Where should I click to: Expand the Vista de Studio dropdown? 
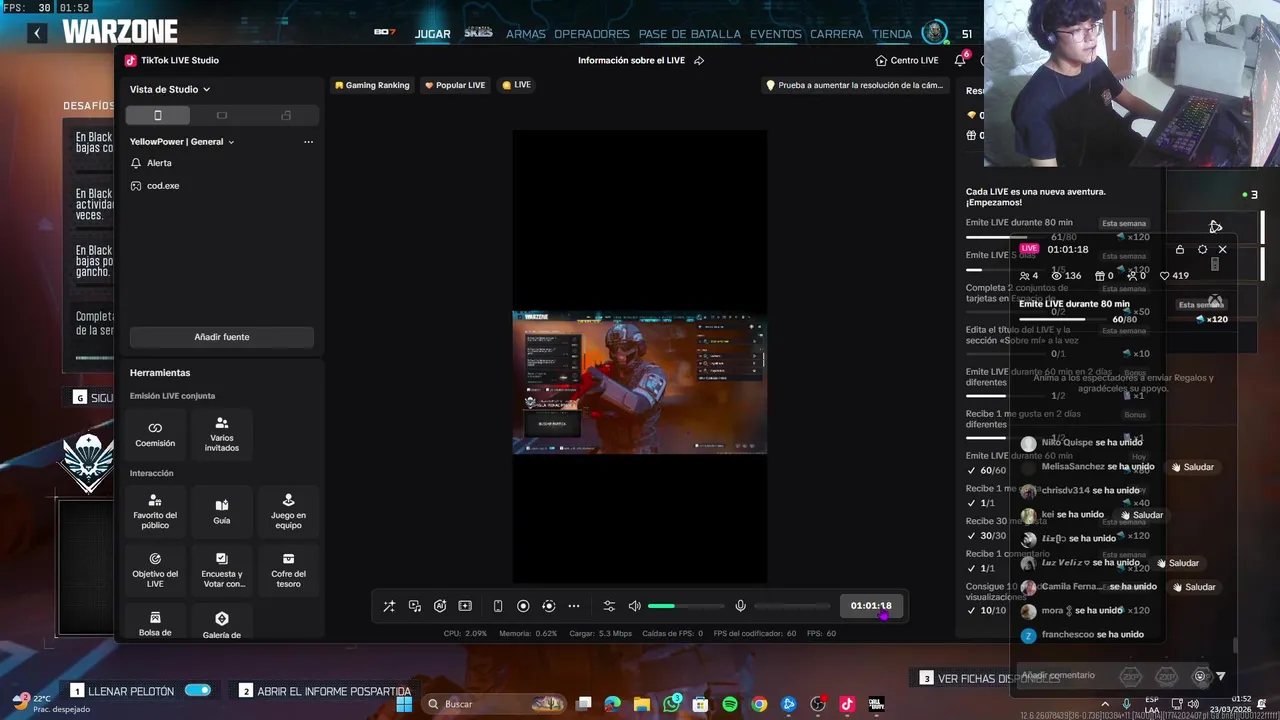pyautogui.click(x=170, y=89)
